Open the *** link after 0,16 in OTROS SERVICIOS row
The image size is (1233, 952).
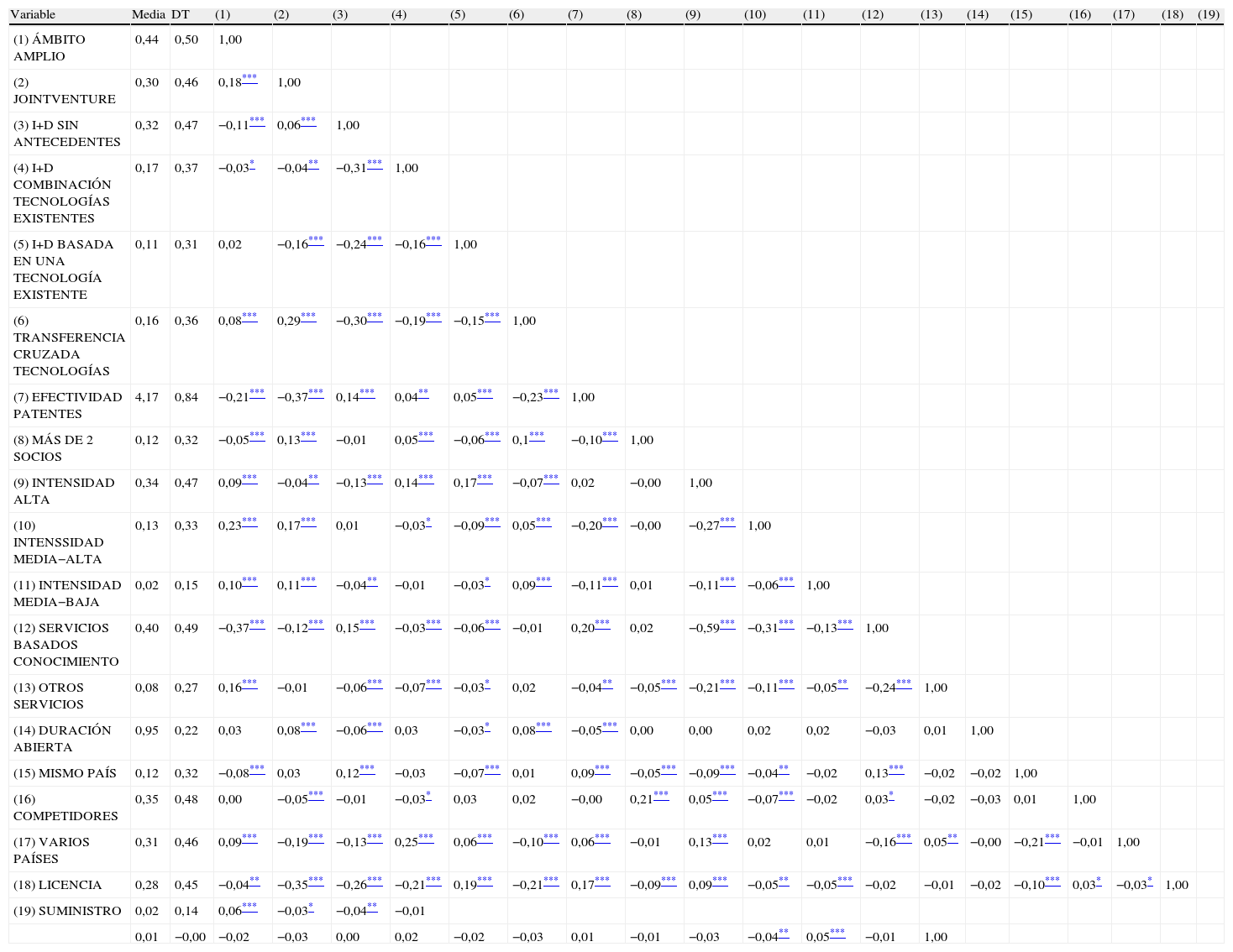pos(249,683)
